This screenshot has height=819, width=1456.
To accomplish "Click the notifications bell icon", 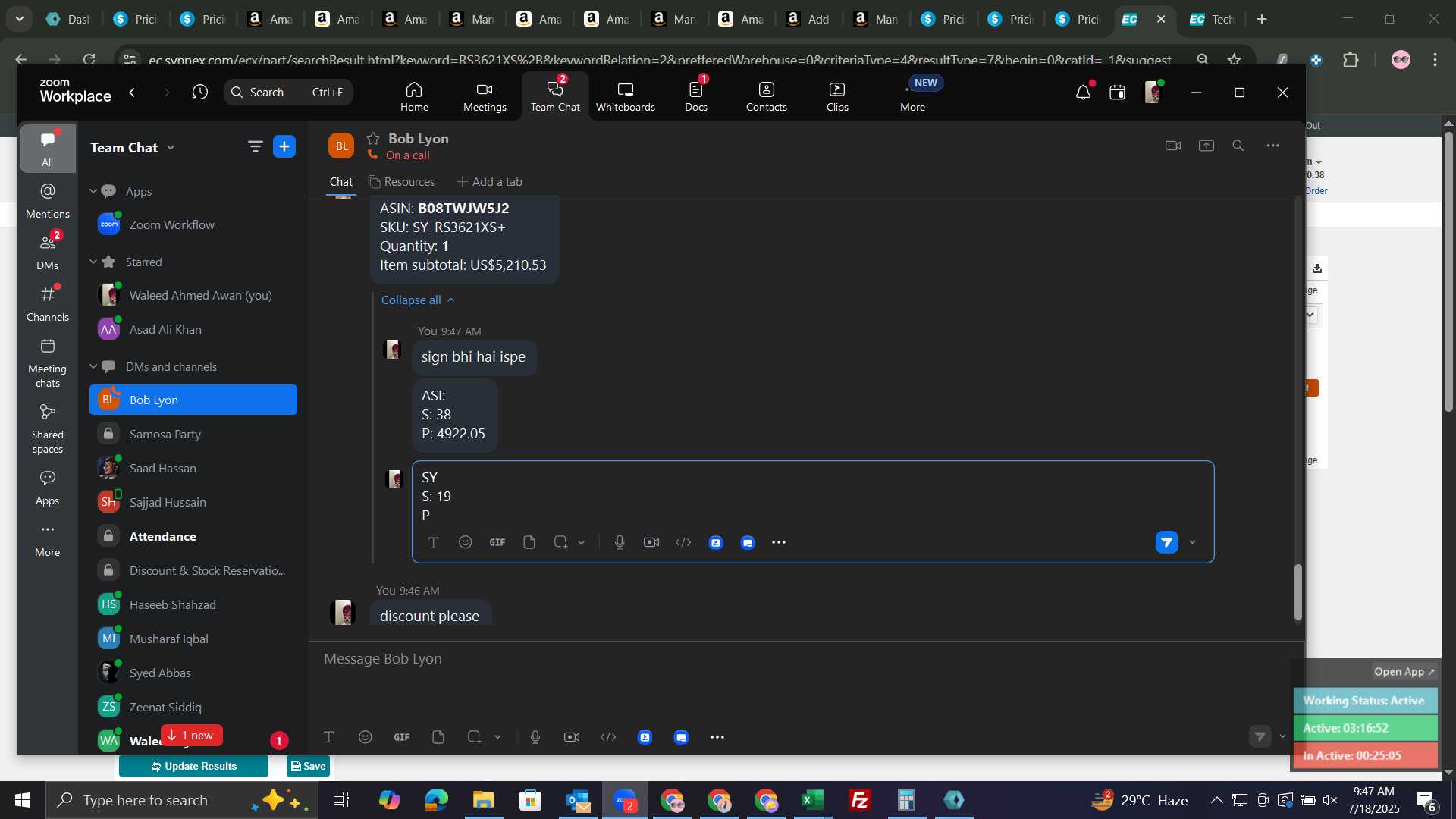I will pos(1083,93).
